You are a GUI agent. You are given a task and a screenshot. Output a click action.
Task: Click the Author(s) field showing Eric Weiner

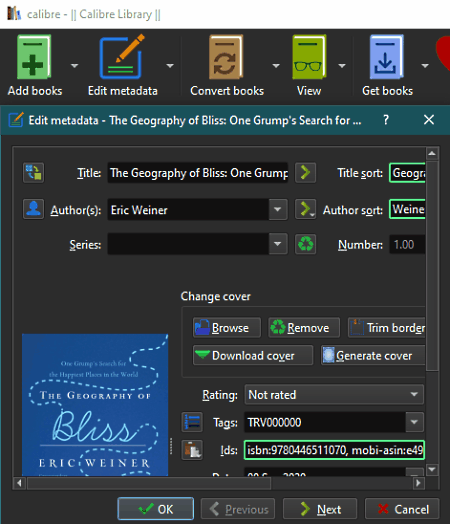188,210
